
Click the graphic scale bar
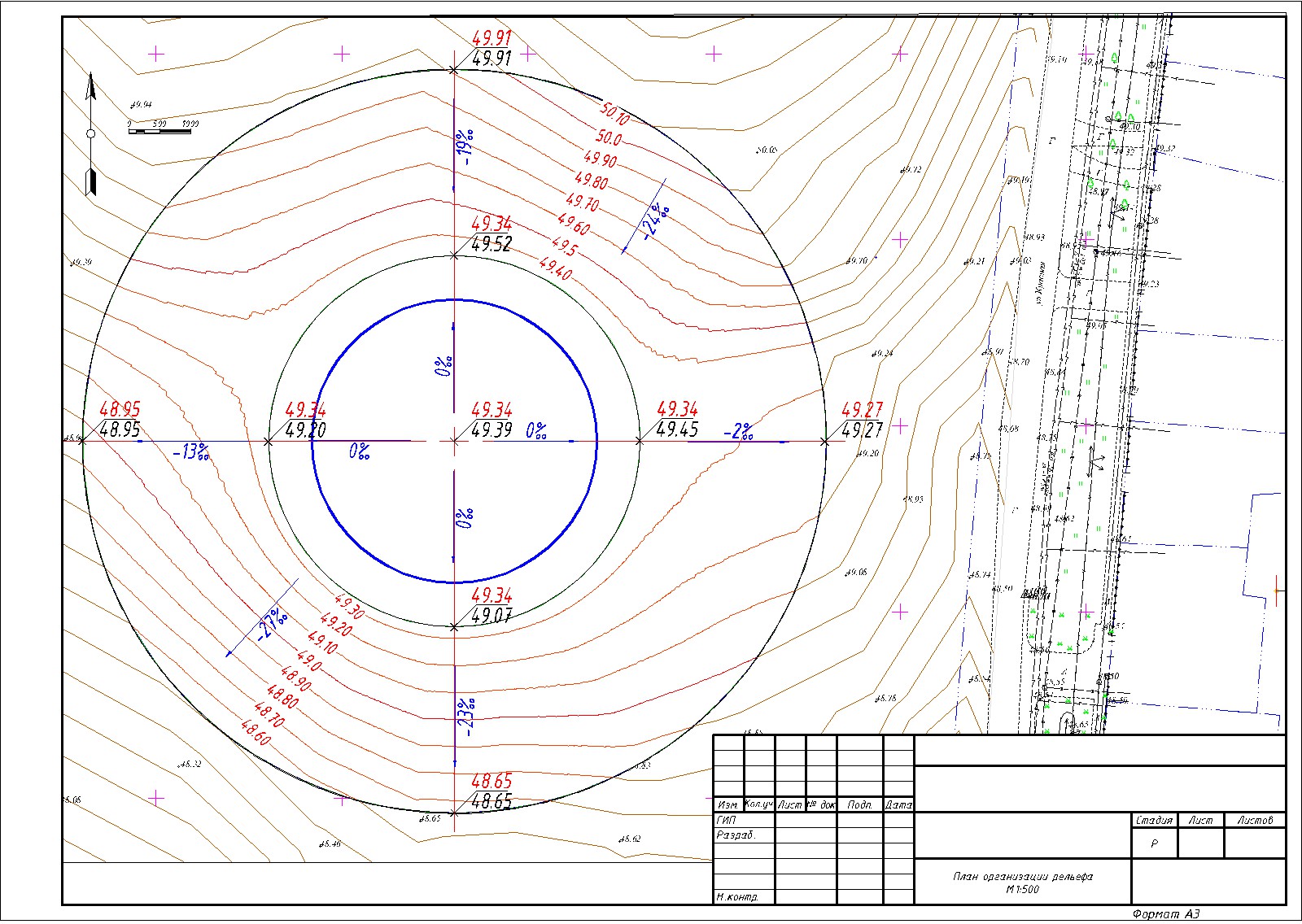tap(163, 127)
